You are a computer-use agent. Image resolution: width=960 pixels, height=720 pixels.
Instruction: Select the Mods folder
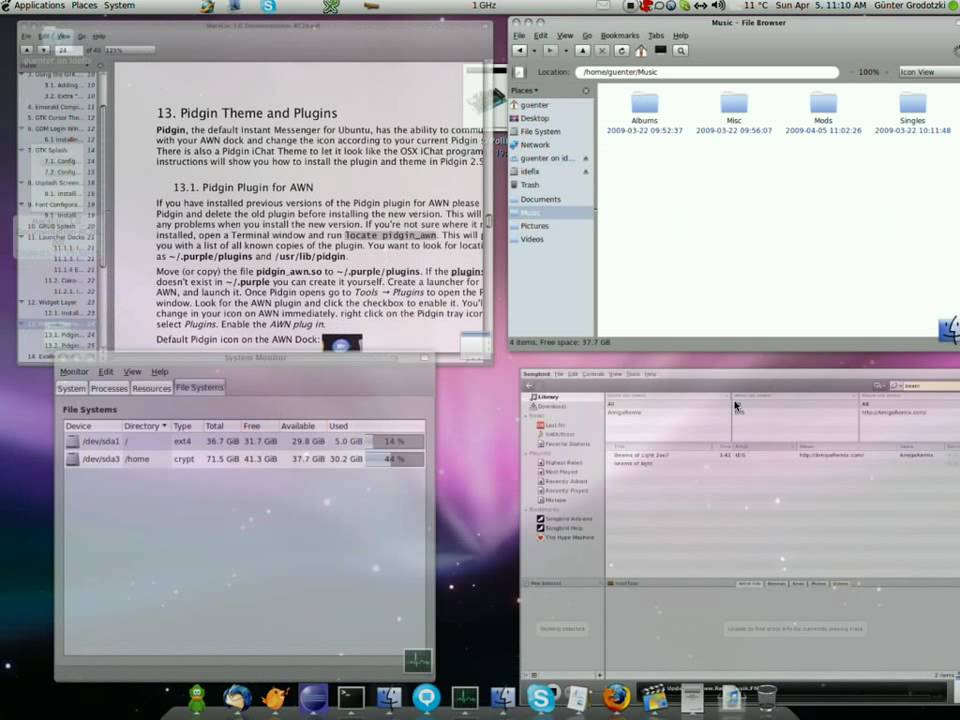tap(823, 111)
